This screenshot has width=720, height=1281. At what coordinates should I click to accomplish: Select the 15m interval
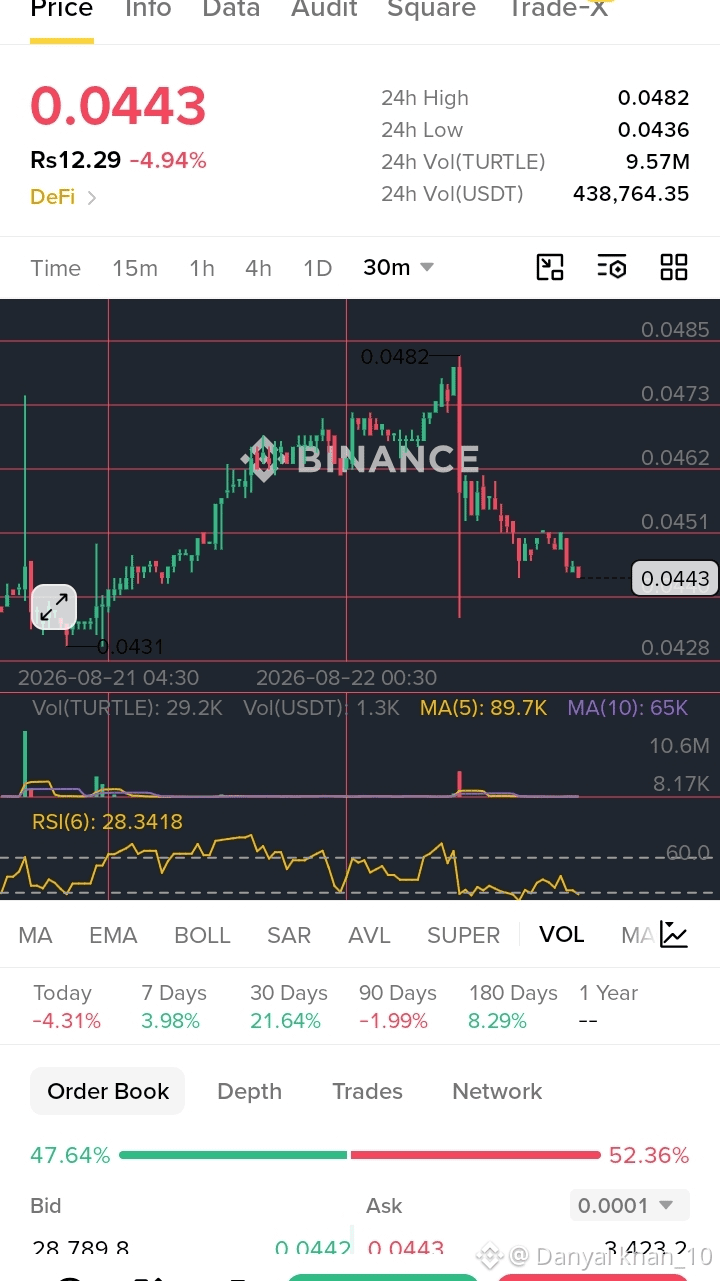click(x=135, y=268)
